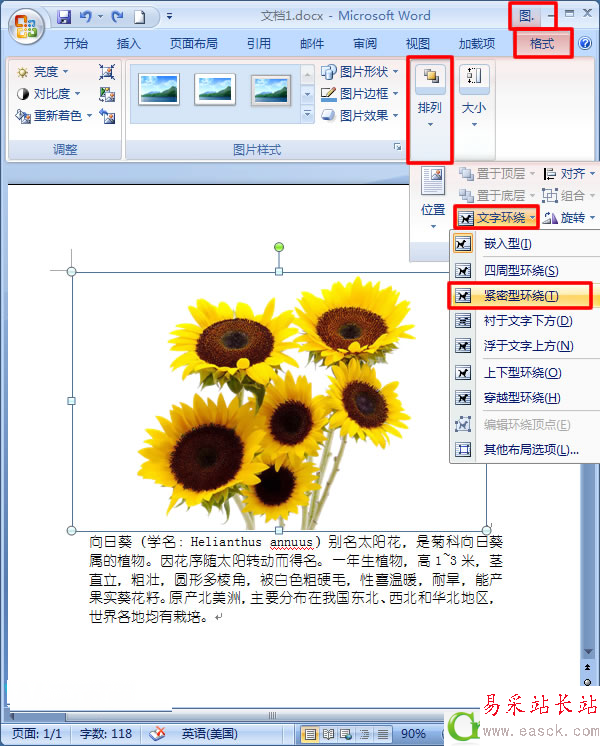Open the 图片形状 dropdown
600x746 pixels.
[x=360, y=72]
